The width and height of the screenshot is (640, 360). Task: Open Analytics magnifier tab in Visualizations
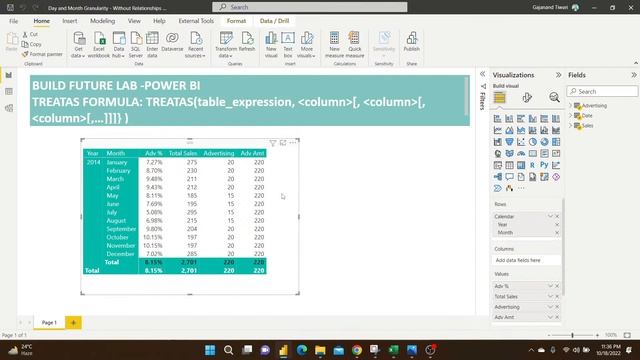[554, 97]
